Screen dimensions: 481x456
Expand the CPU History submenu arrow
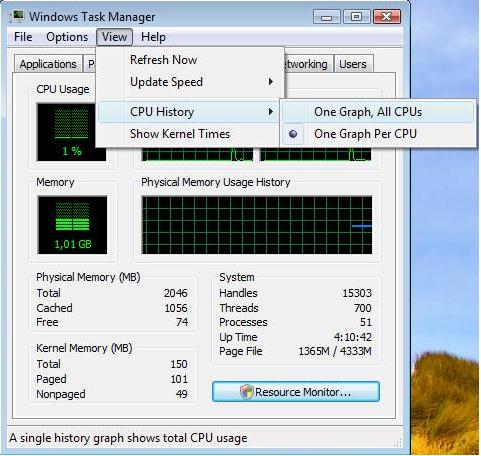coord(271,112)
